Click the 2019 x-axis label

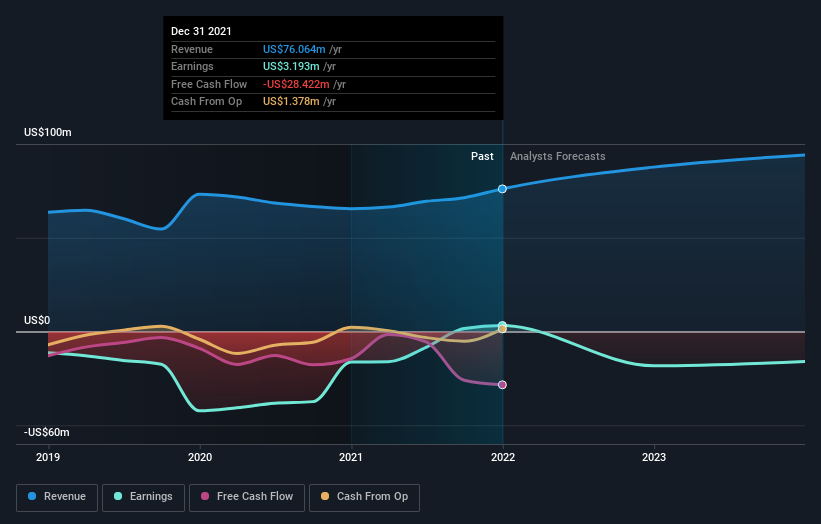pos(48,457)
